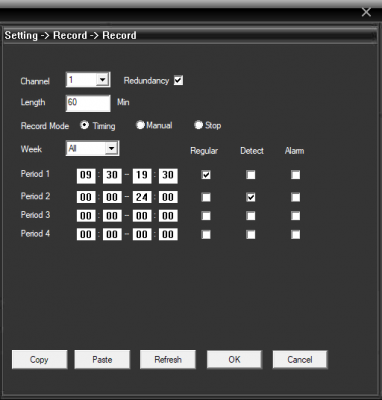Click the Refresh button
Screen dimensions: 382x400
click(x=168, y=359)
